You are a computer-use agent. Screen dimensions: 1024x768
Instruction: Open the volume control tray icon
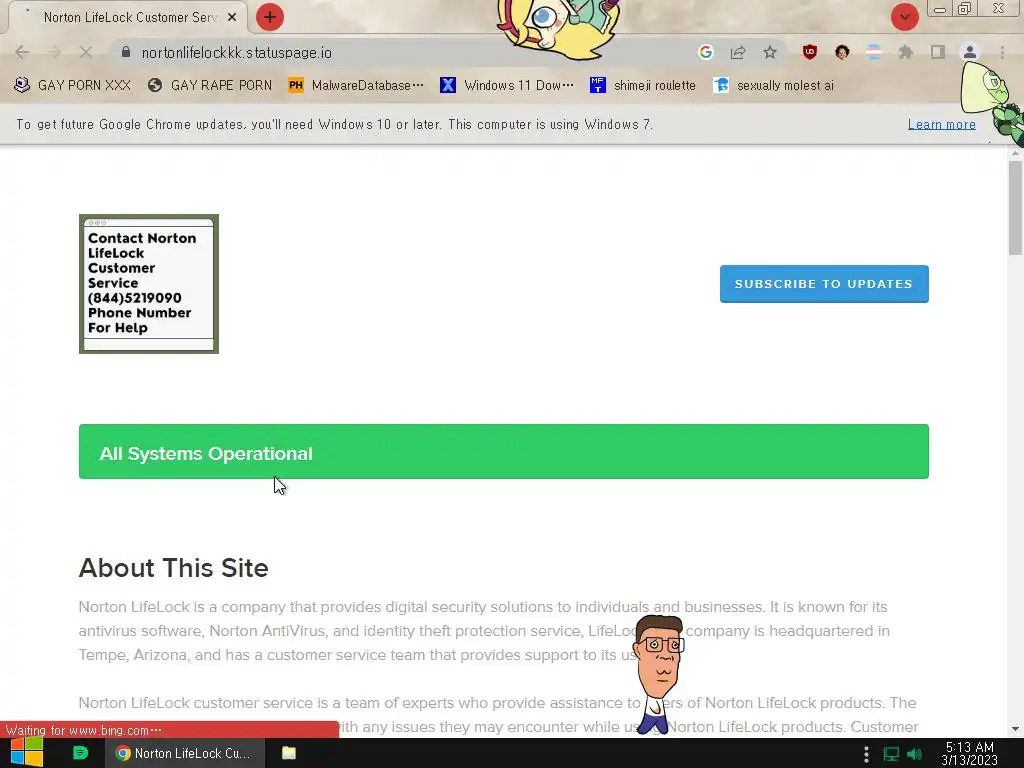click(915, 754)
